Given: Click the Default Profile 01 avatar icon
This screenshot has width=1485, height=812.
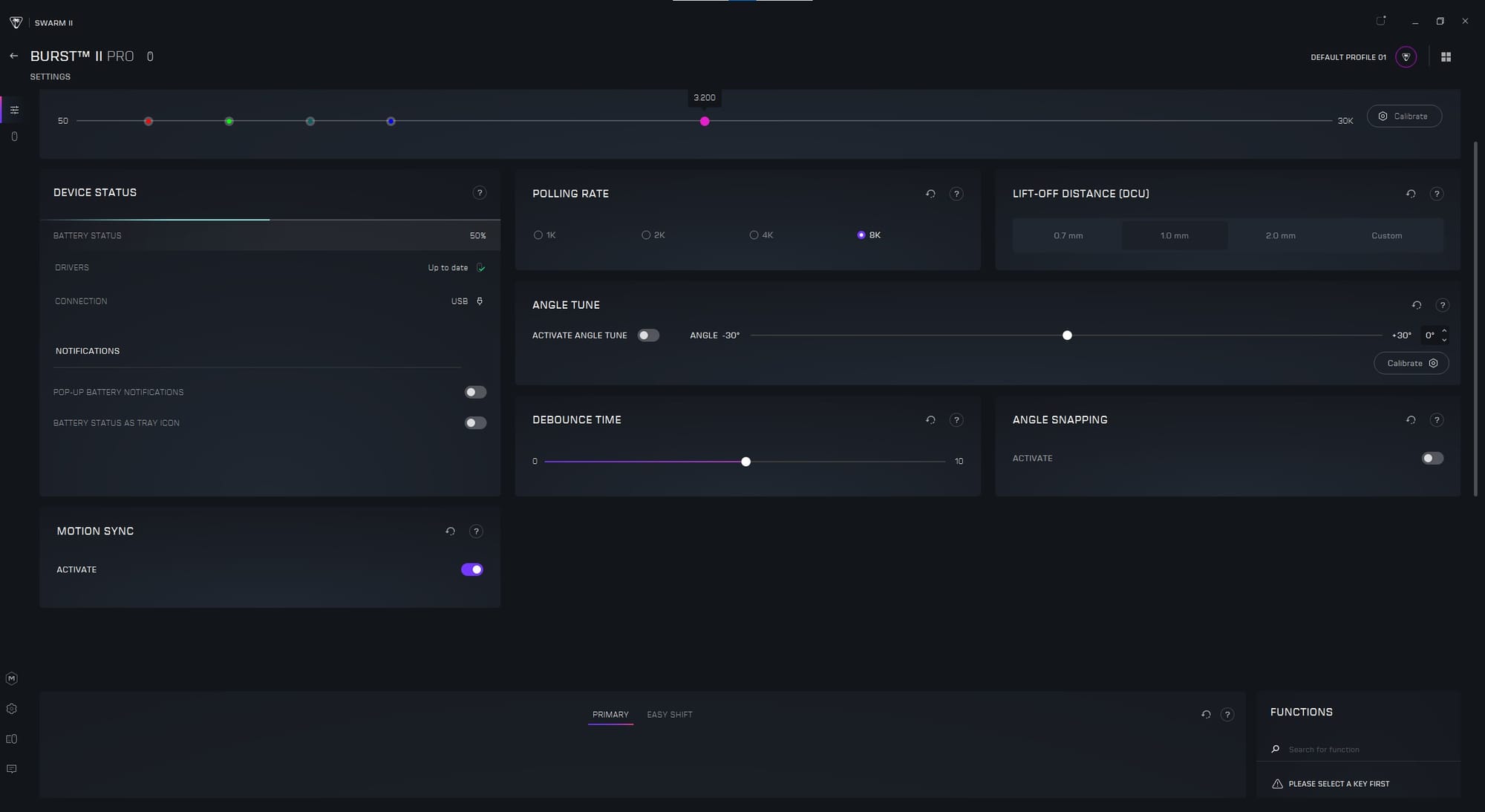Looking at the screenshot, I should coord(1406,57).
